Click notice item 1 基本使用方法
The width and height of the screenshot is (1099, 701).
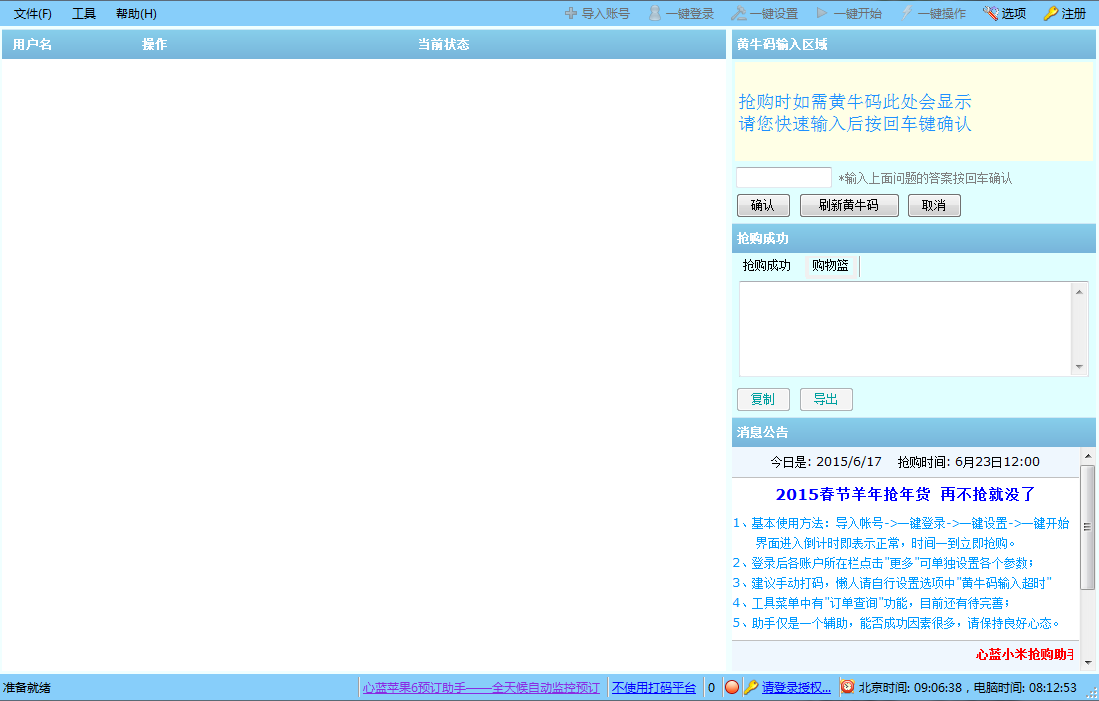(901, 533)
